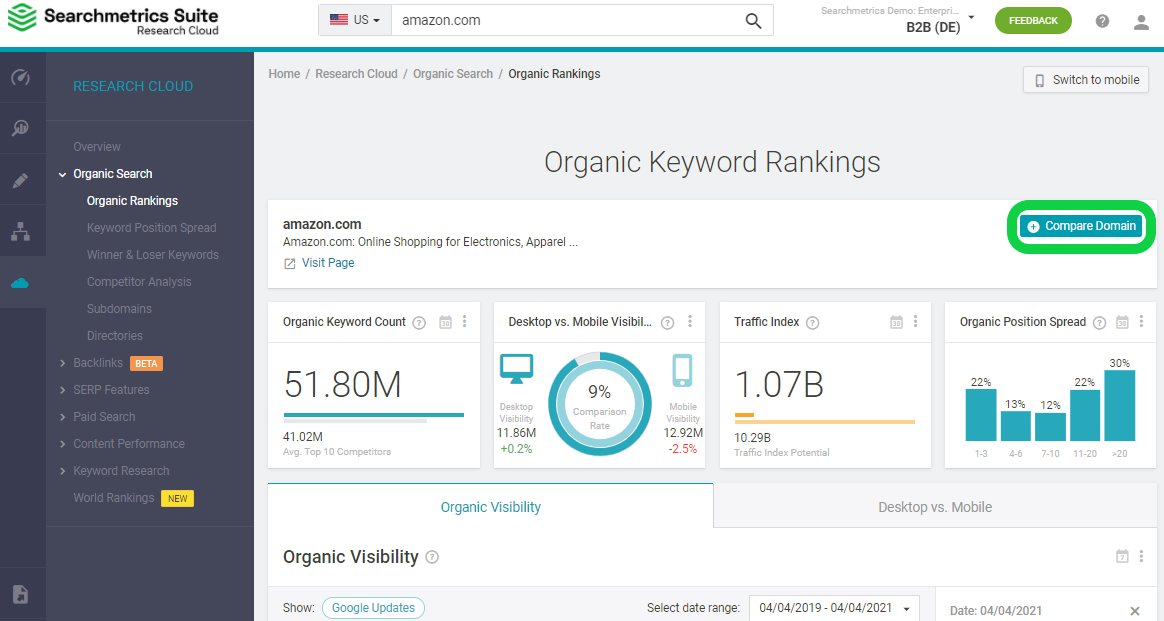The height and width of the screenshot is (621, 1164).
Task: Select Organic Rankings in the sidebar
Action: point(132,201)
